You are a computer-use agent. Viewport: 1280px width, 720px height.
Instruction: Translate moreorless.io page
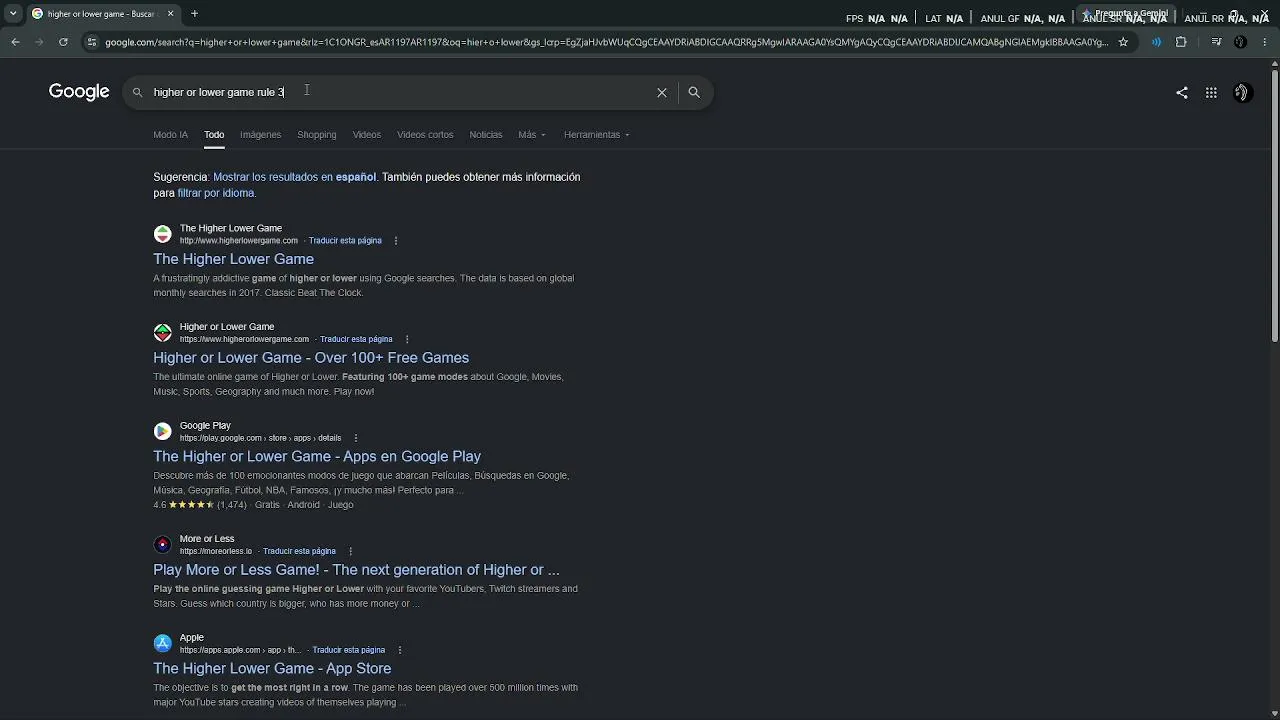(299, 551)
